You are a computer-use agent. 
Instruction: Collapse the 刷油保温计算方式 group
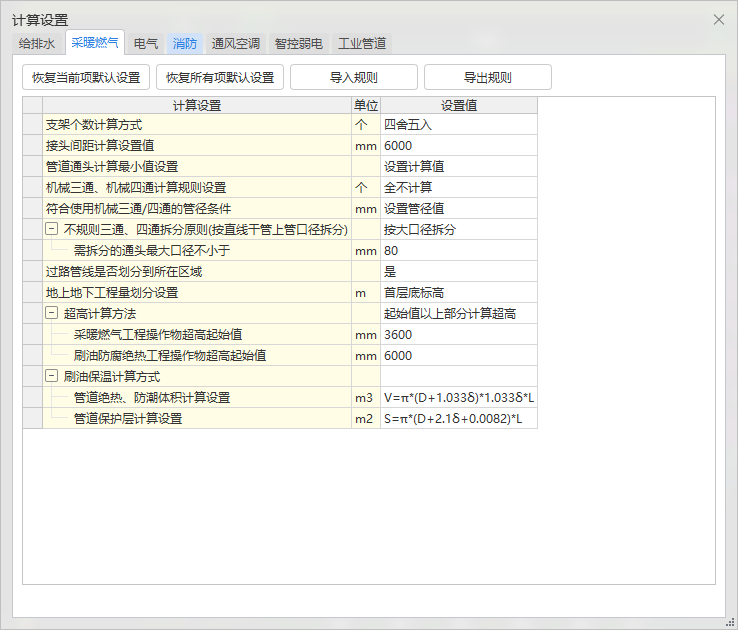pos(51,377)
